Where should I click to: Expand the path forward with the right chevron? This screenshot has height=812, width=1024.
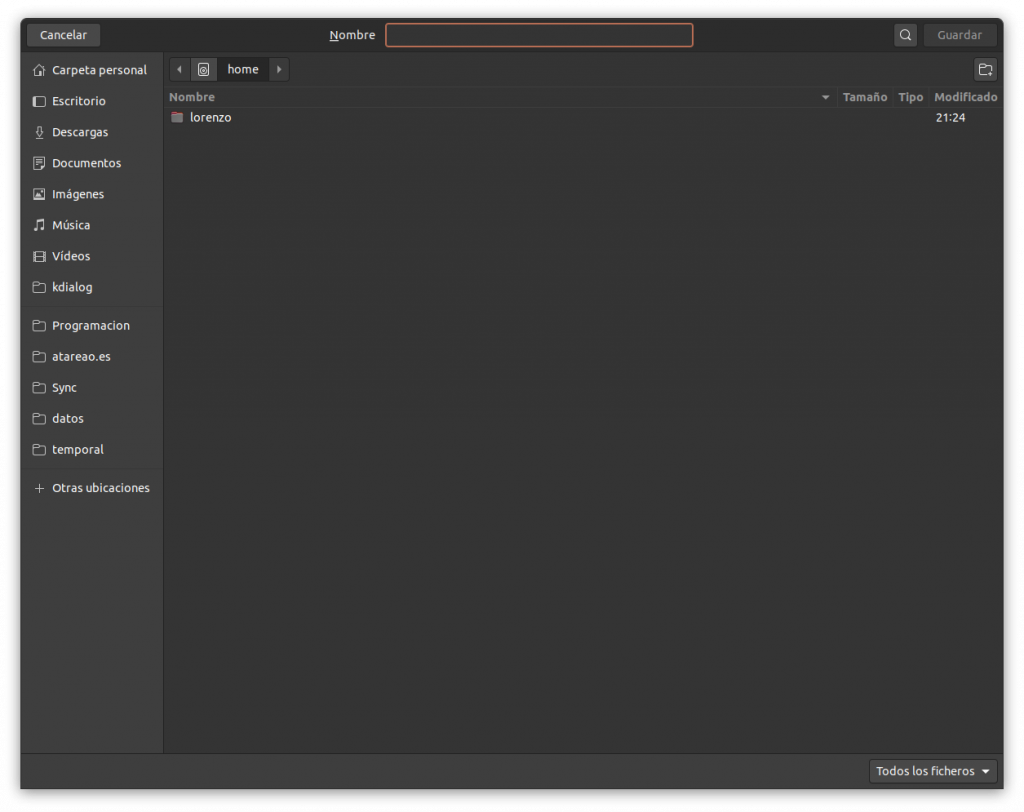[278, 69]
